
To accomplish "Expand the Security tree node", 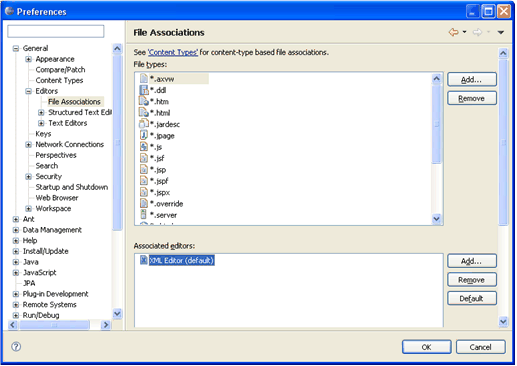I will pyautogui.click(x=29, y=176).
